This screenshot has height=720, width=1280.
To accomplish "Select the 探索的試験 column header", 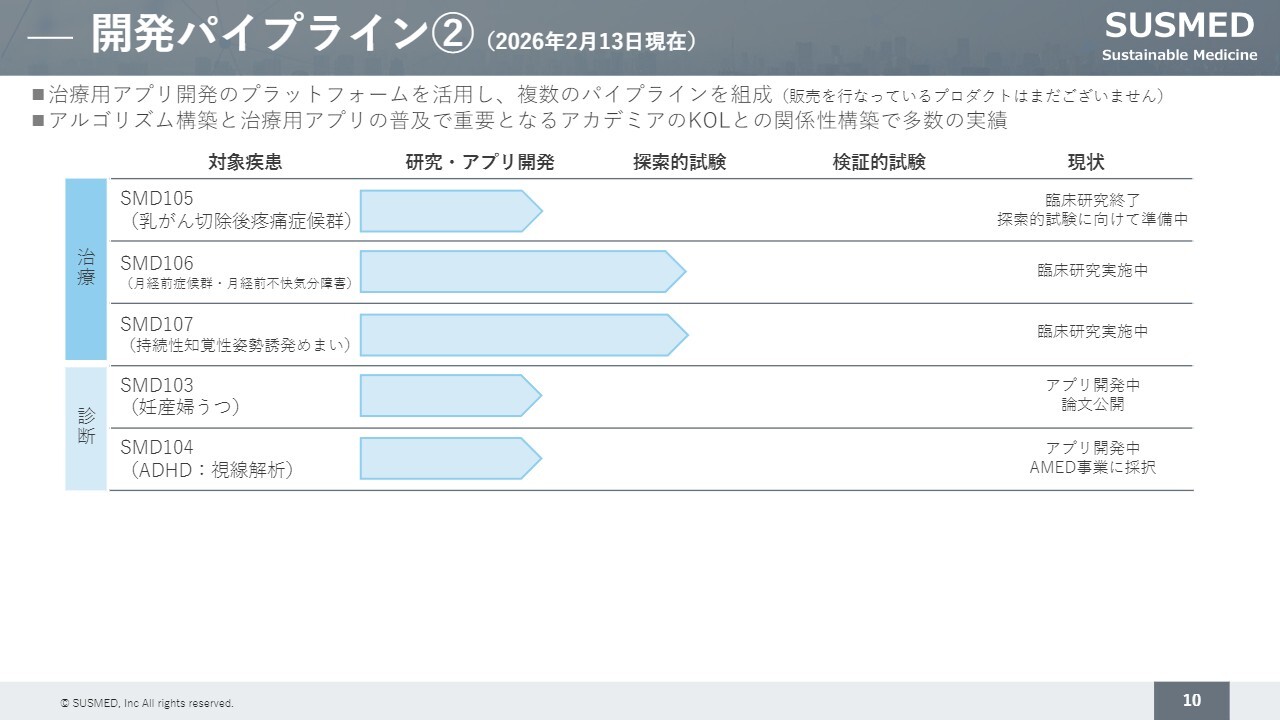I will tap(679, 162).
